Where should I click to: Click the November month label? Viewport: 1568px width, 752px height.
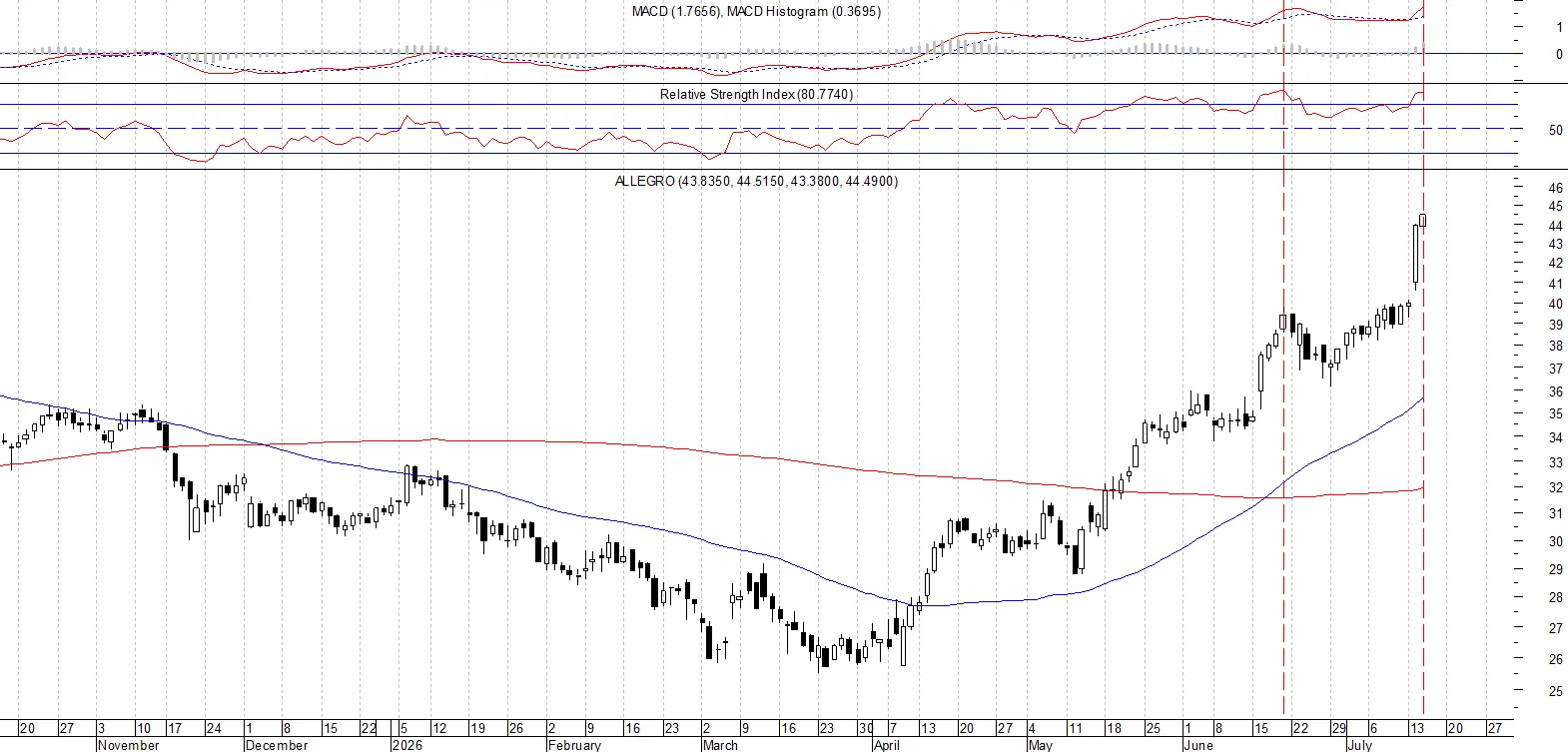point(129,745)
